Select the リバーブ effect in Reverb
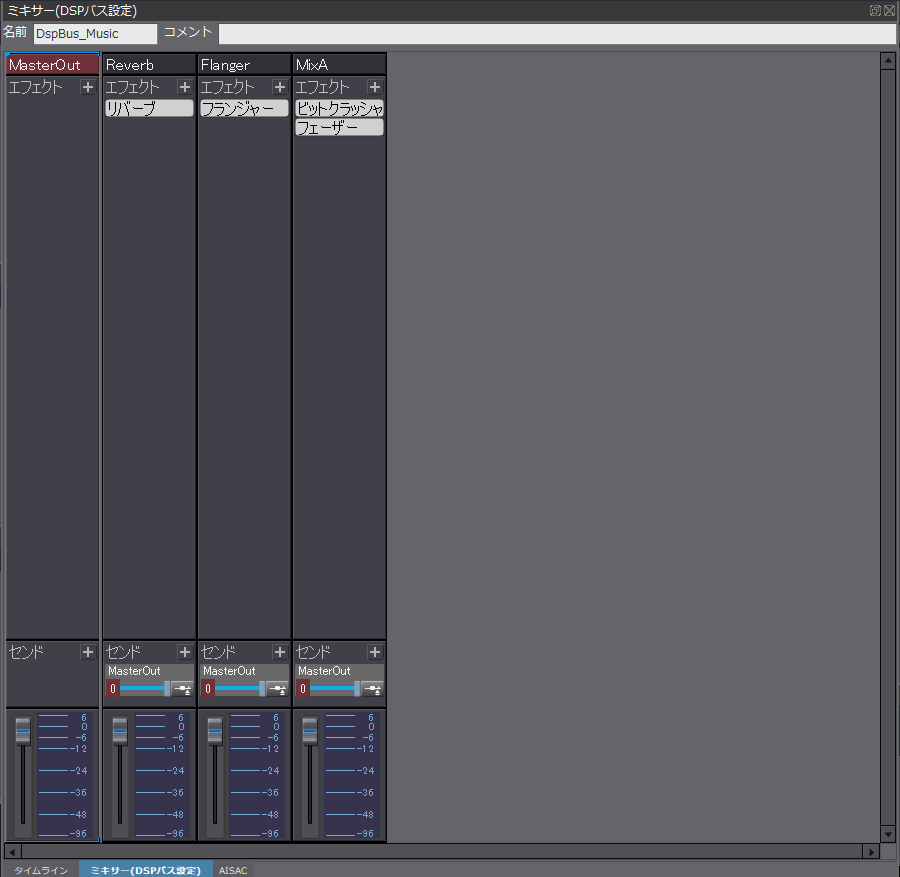Image resolution: width=900 pixels, height=877 pixels. 149,108
